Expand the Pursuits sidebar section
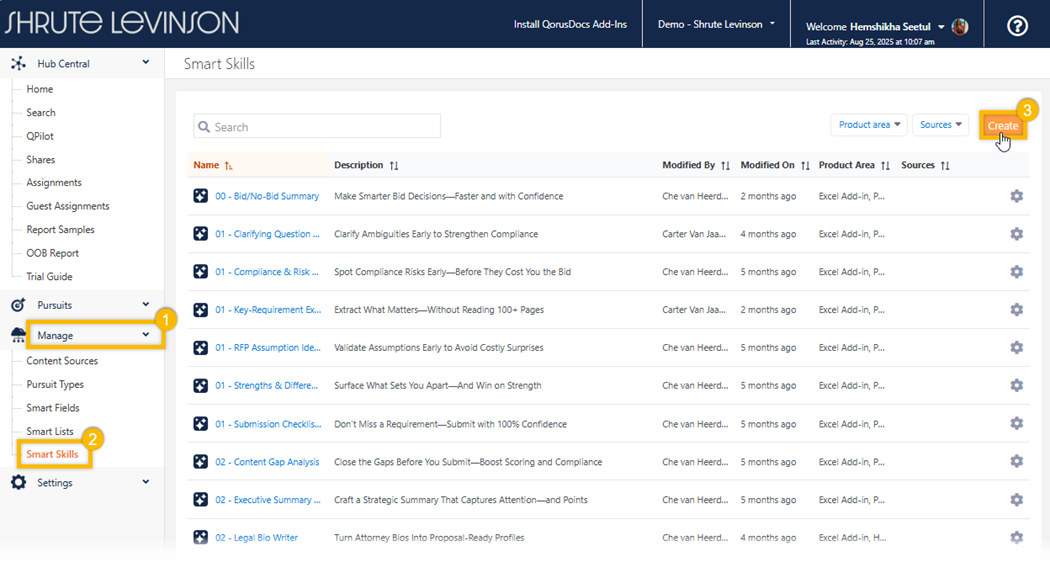Screen dimensions: 1050x562 [146, 305]
